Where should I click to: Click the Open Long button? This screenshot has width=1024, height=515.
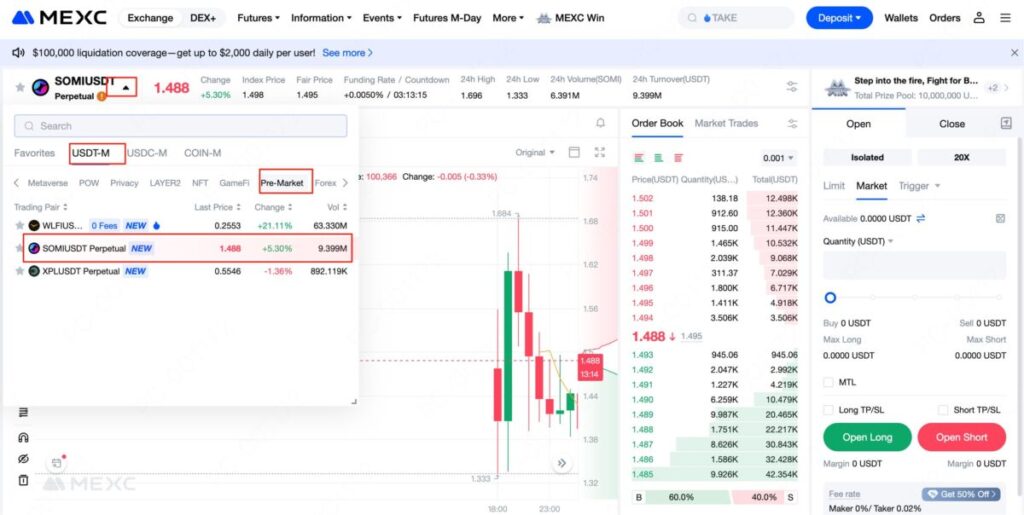coord(867,437)
